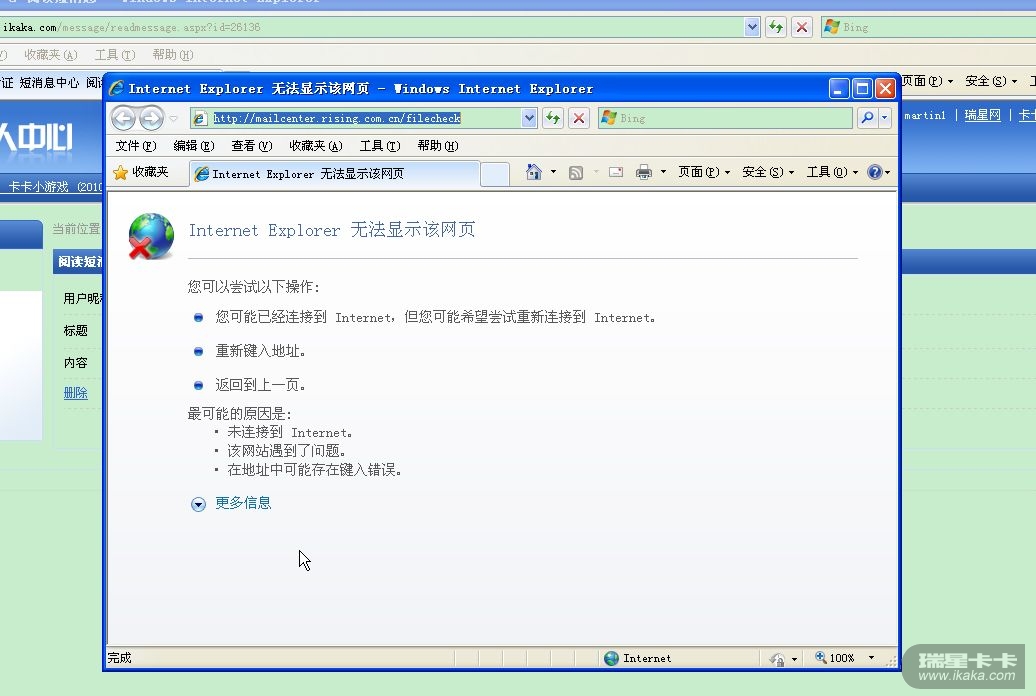Click Refresh icon in background IE window
Screen dimensions: 1036x696
pyautogui.click(x=776, y=27)
